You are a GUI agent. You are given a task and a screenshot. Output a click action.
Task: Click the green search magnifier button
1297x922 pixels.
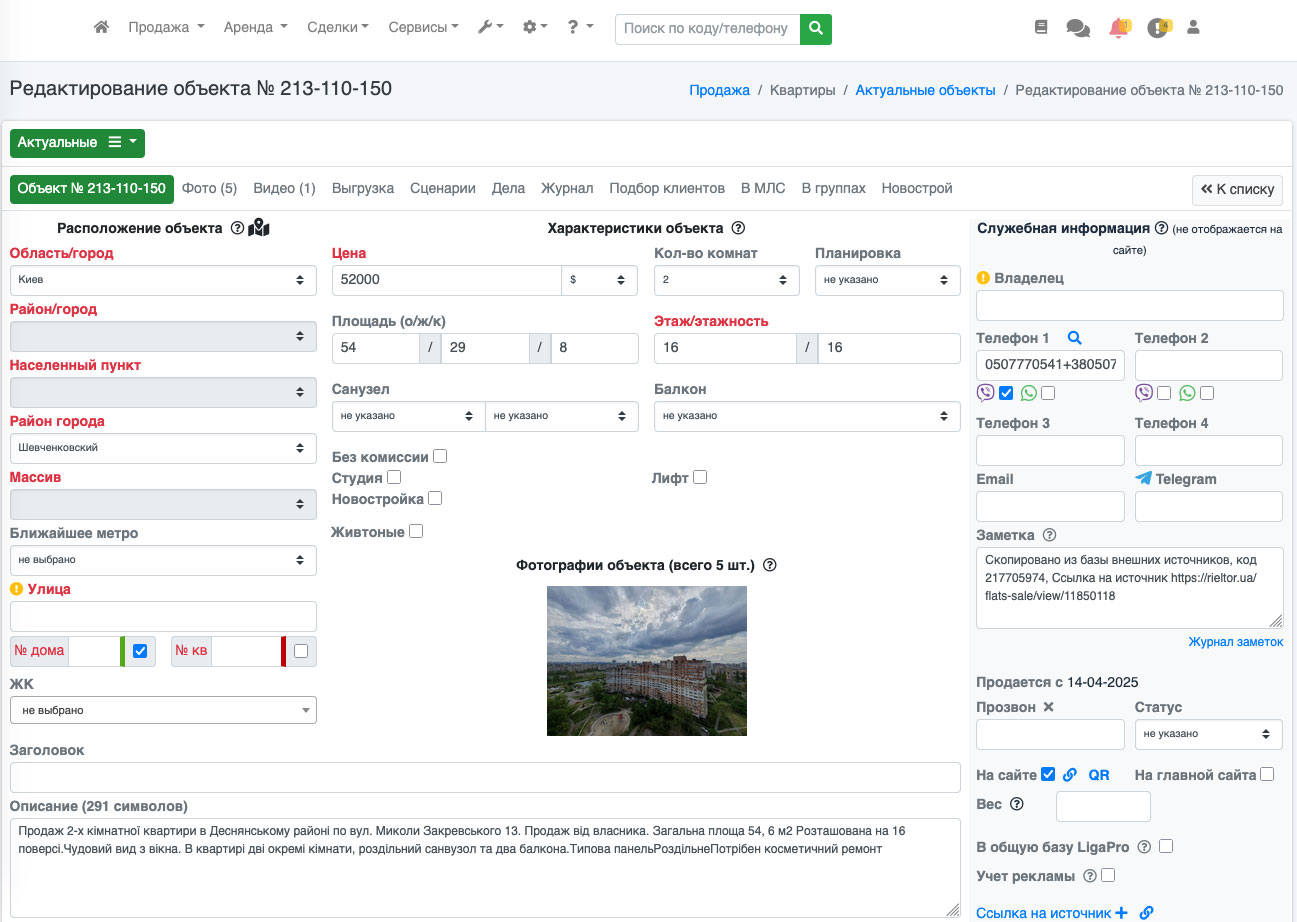click(816, 28)
